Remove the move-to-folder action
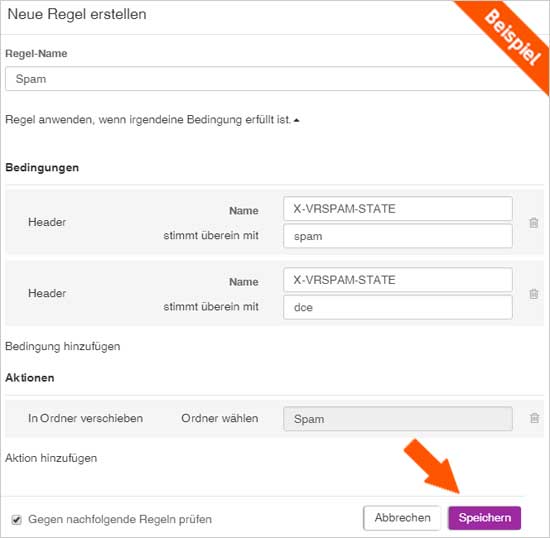The height and width of the screenshot is (538, 550). [x=534, y=418]
